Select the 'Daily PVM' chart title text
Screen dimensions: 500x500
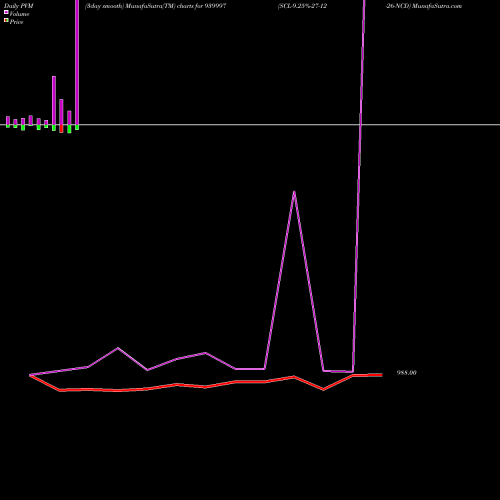tap(19, 6)
